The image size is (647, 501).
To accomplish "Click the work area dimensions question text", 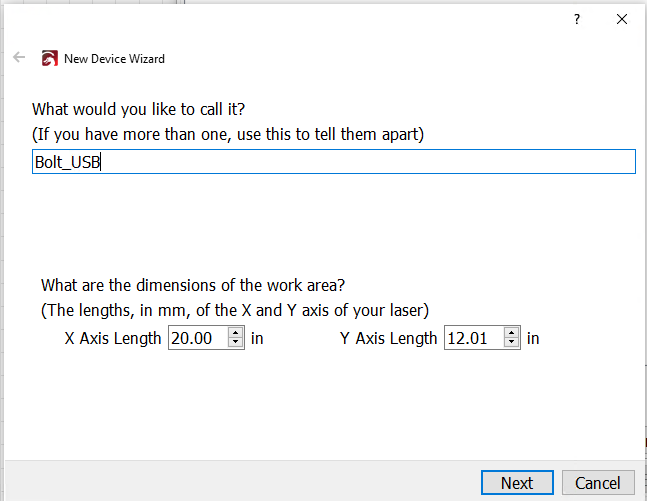I will point(193,285).
